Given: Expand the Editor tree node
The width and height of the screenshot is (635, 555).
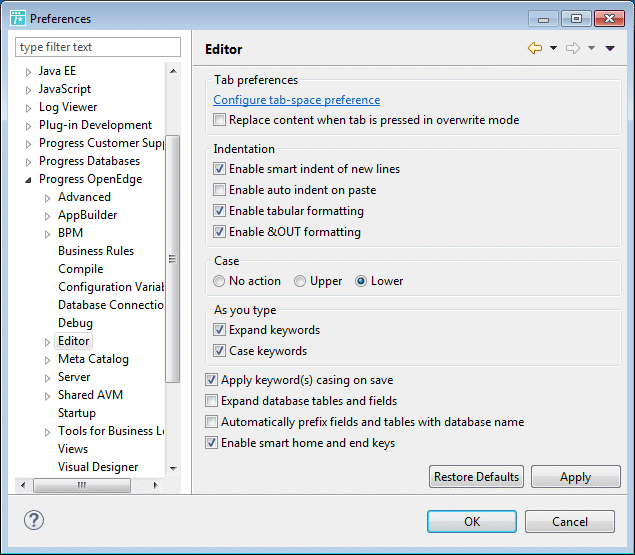Looking at the screenshot, I should click(47, 342).
